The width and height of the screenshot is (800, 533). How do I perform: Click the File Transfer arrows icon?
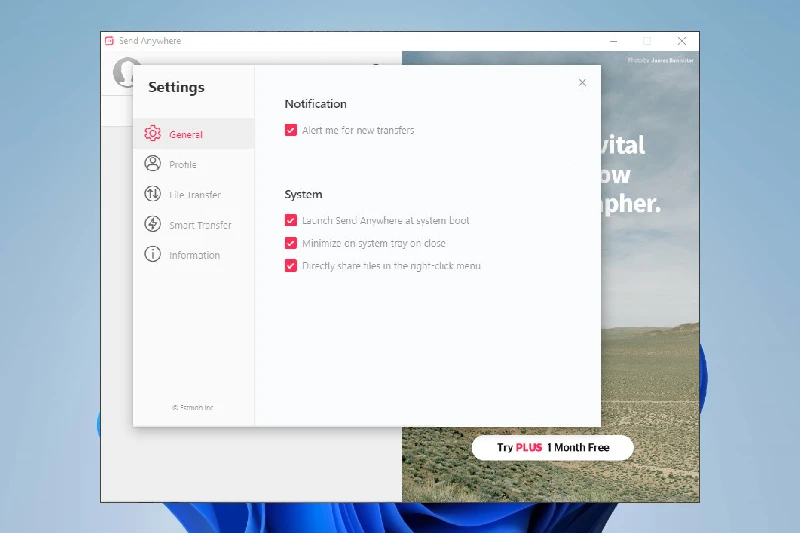pos(152,194)
